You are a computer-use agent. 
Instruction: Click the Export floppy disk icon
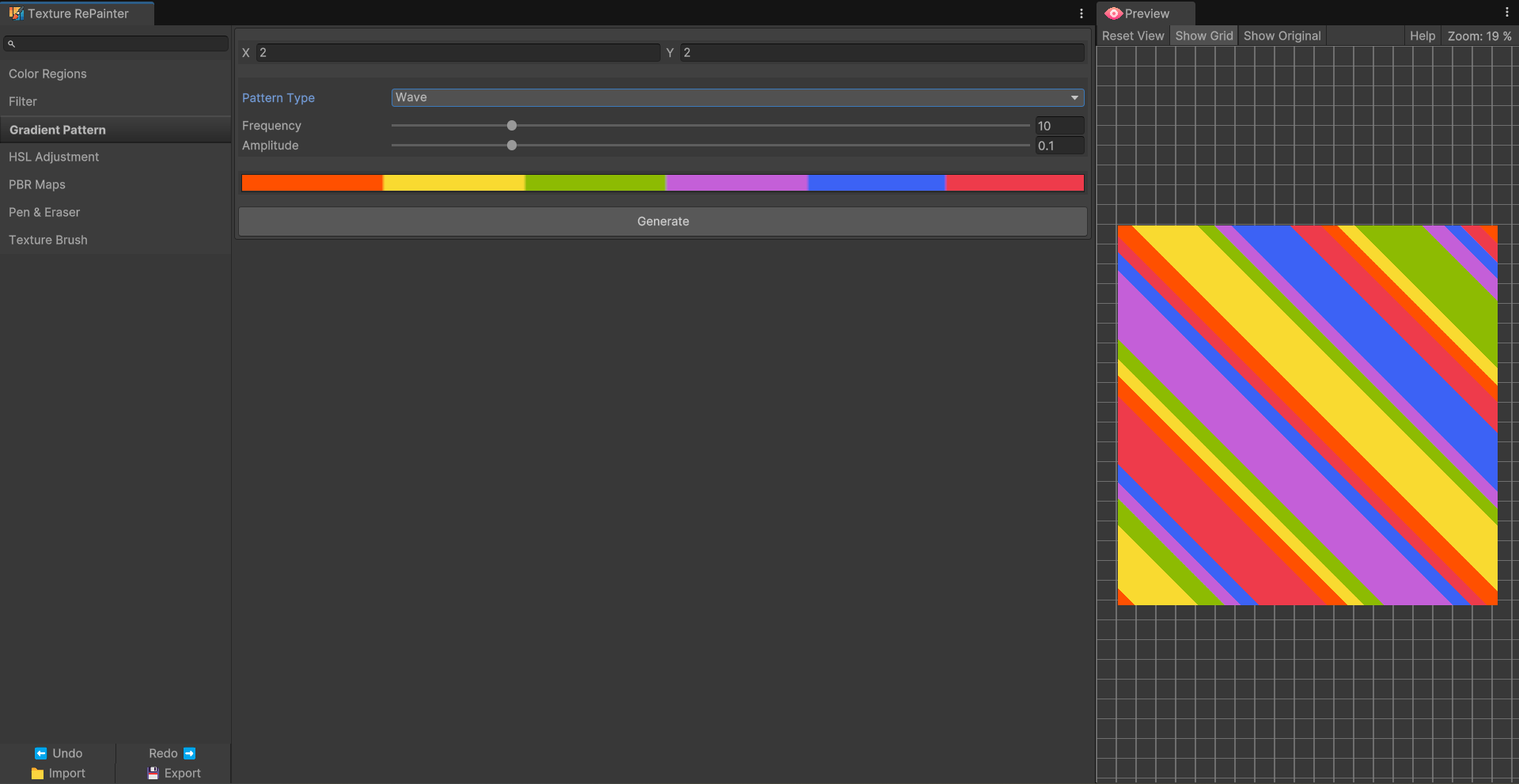(153, 774)
